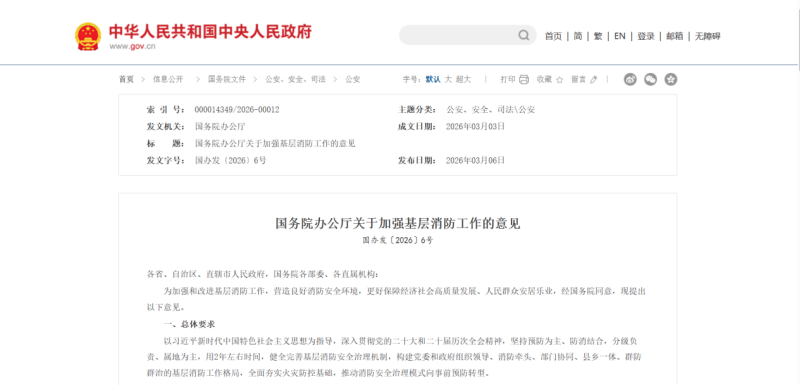Open the last 公安 breadcrumb link

[x=353, y=80]
